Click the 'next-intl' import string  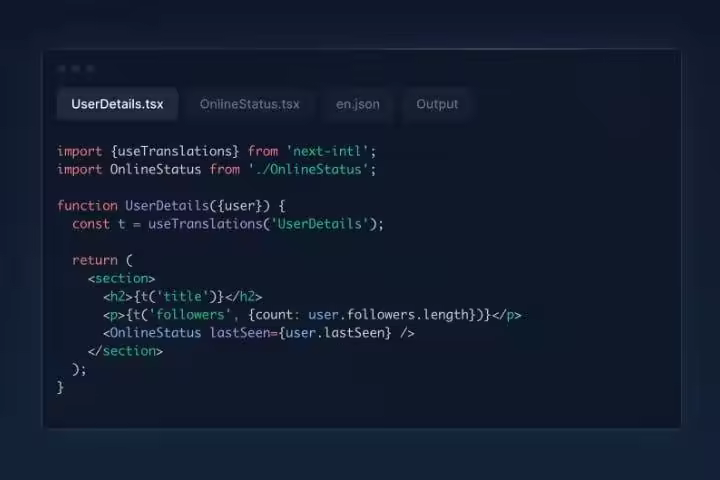click(x=328, y=151)
